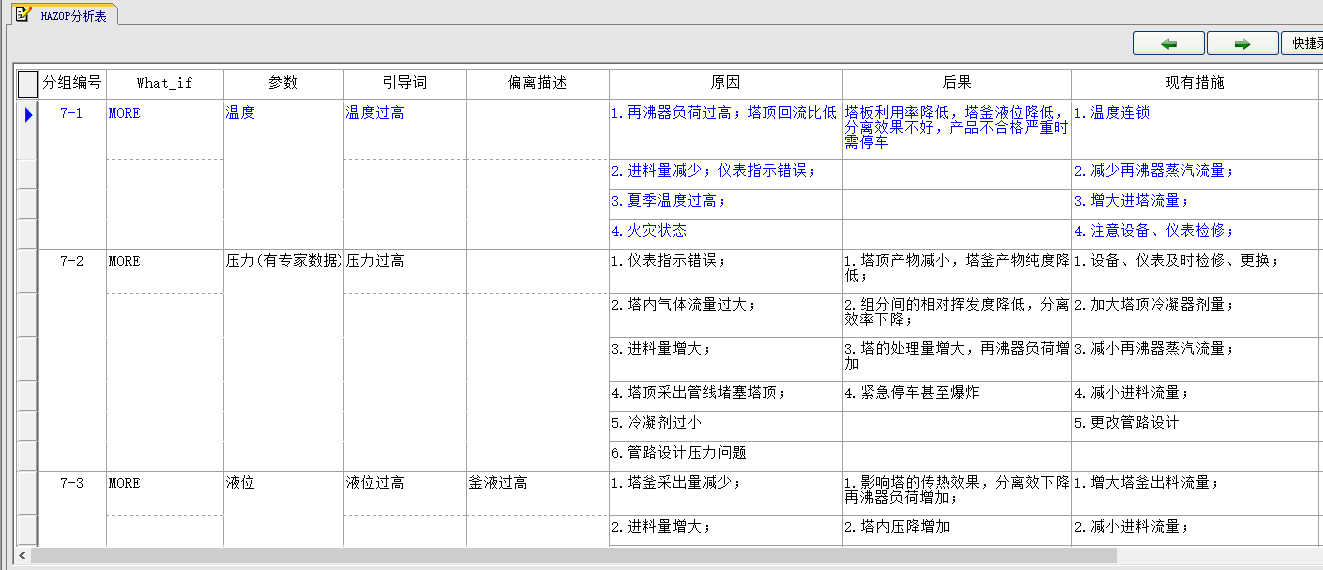
Task: Click the horizontal scrollbar left arrow
Action: pos(23,555)
